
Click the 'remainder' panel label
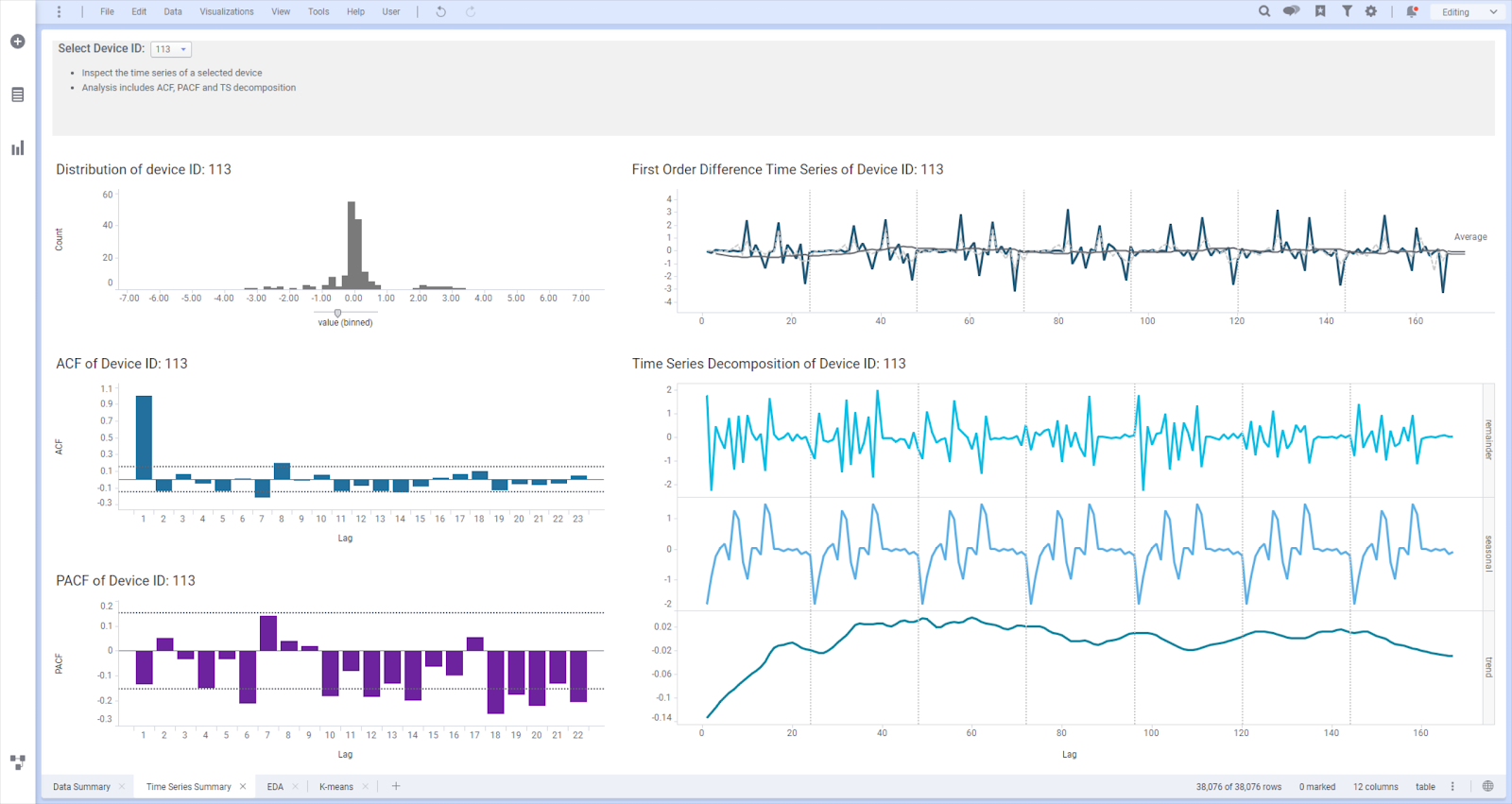coord(1488,439)
